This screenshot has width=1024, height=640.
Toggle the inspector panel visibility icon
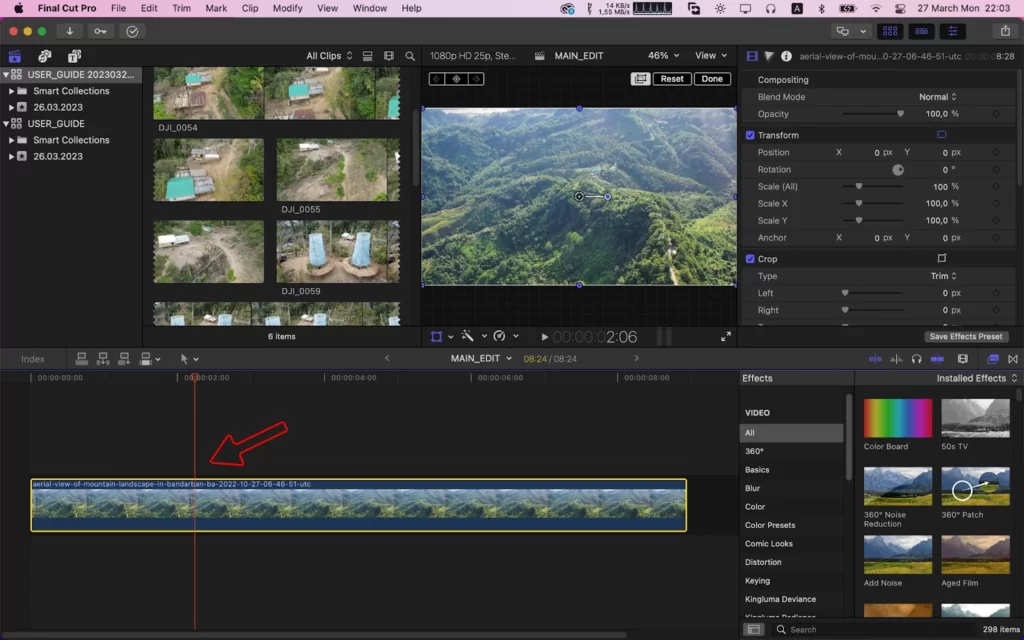coord(953,31)
